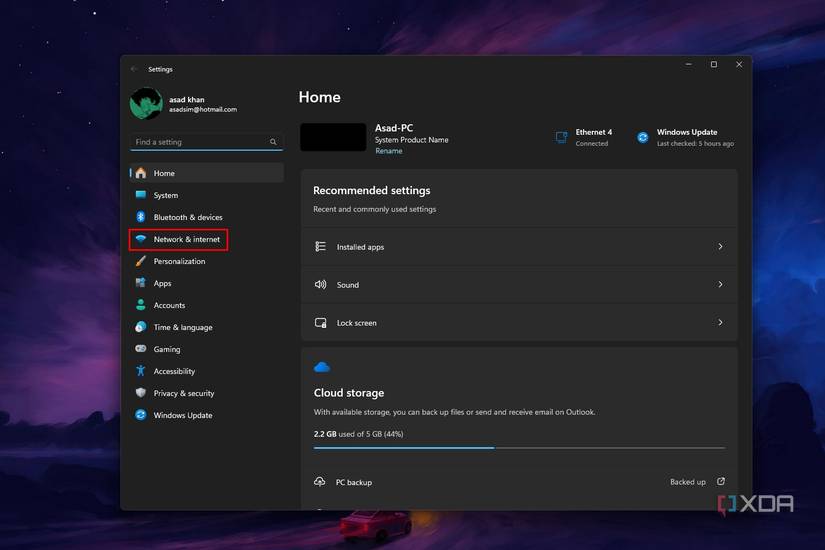The width and height of the screenshot is (825, 550).
Task: Click the PC backup cloud icon
Action: pyautogui.click(x=319, y=482)
